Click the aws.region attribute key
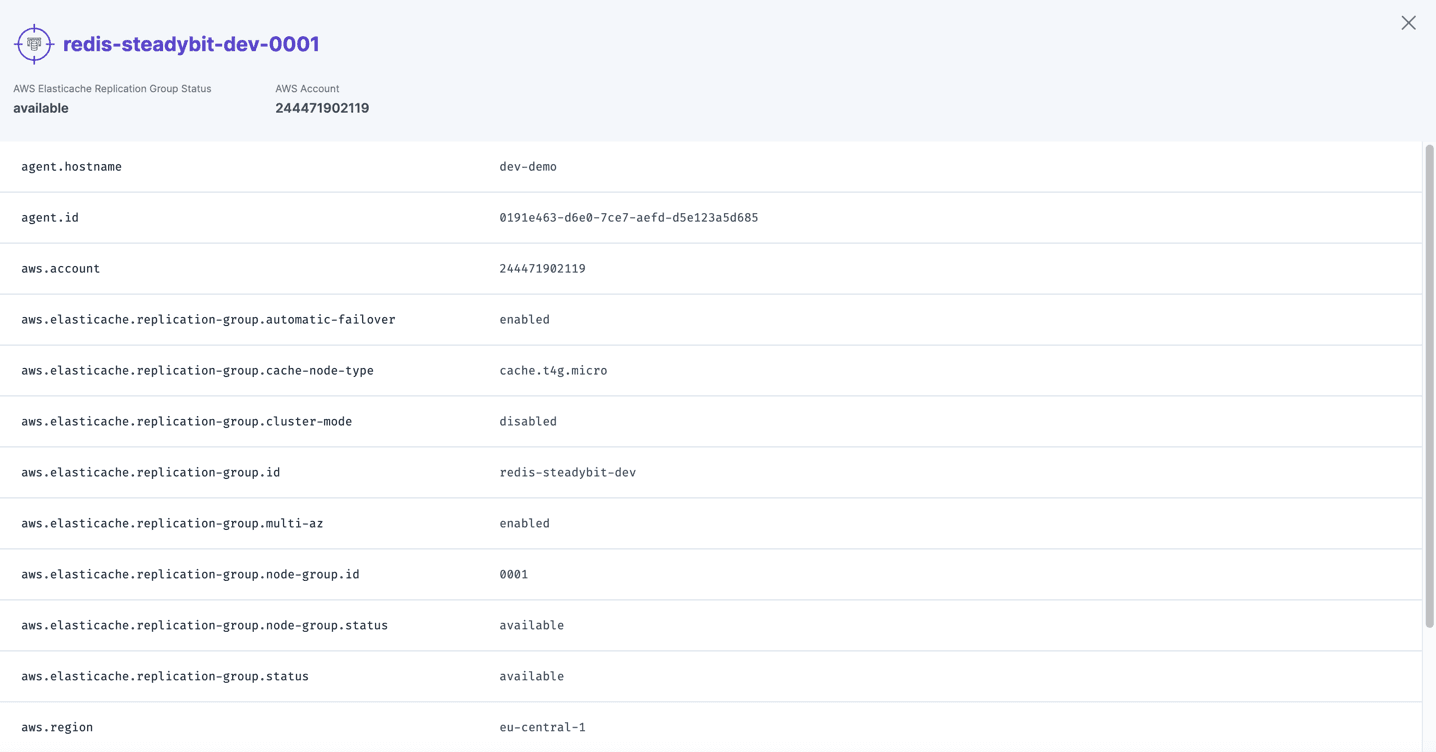1436x752 pixels. click(x=57, y=728)
